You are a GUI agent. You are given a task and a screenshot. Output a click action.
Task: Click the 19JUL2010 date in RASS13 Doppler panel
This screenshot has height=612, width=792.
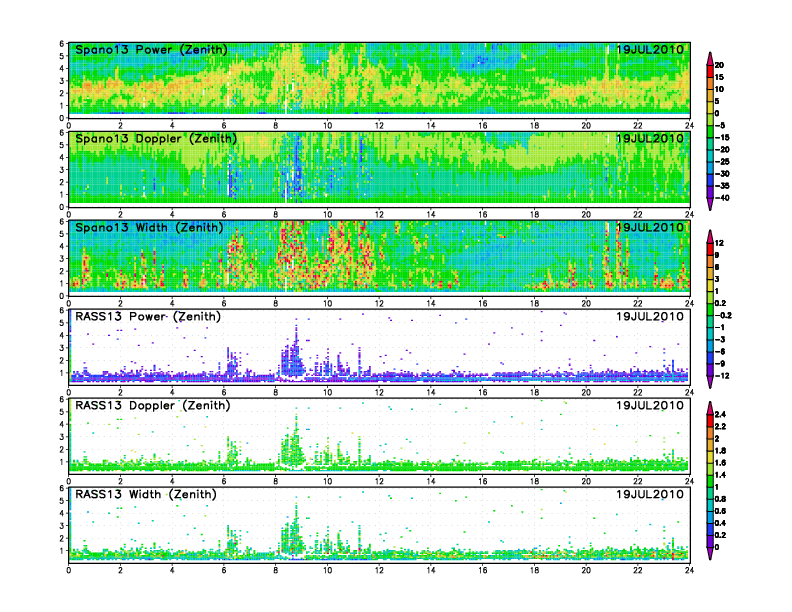pyautogui.click(x=650, y=405)
